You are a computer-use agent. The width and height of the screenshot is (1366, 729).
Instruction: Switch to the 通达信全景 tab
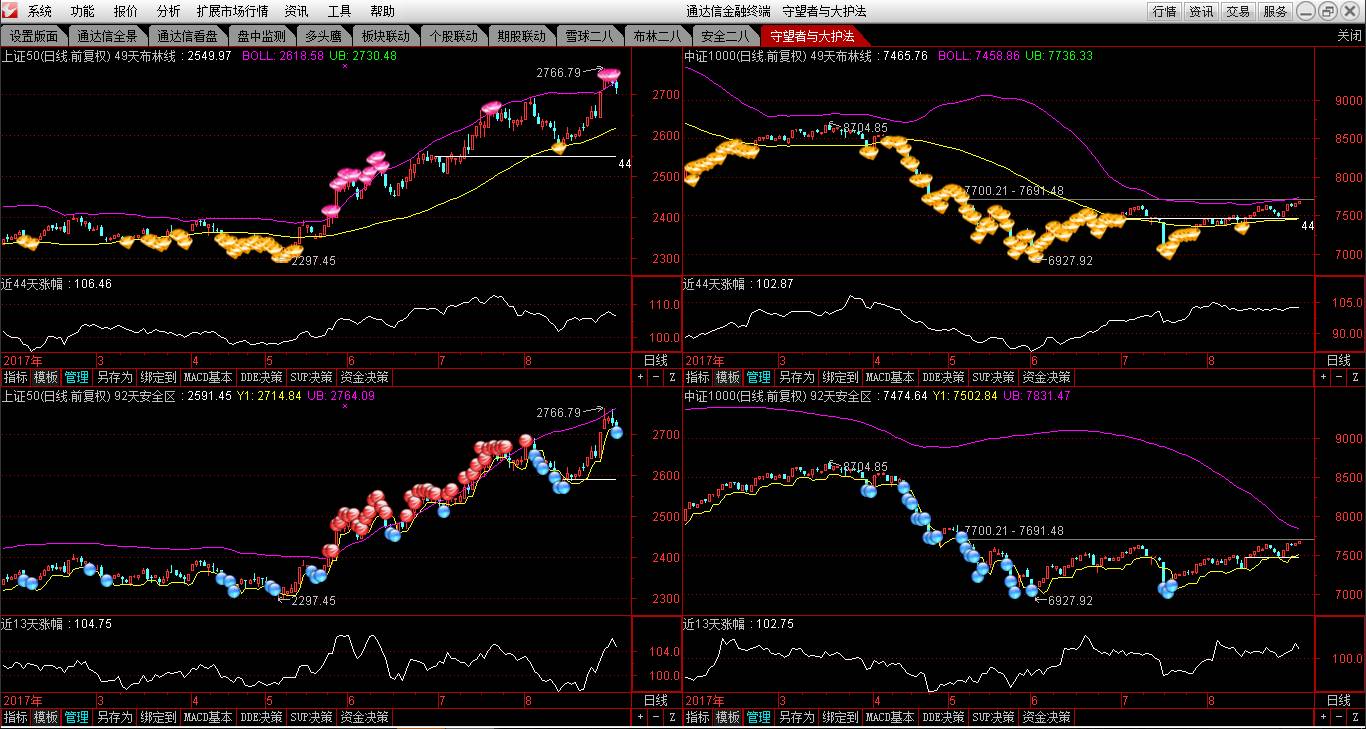pyautogui.click(x=107, y=35)
